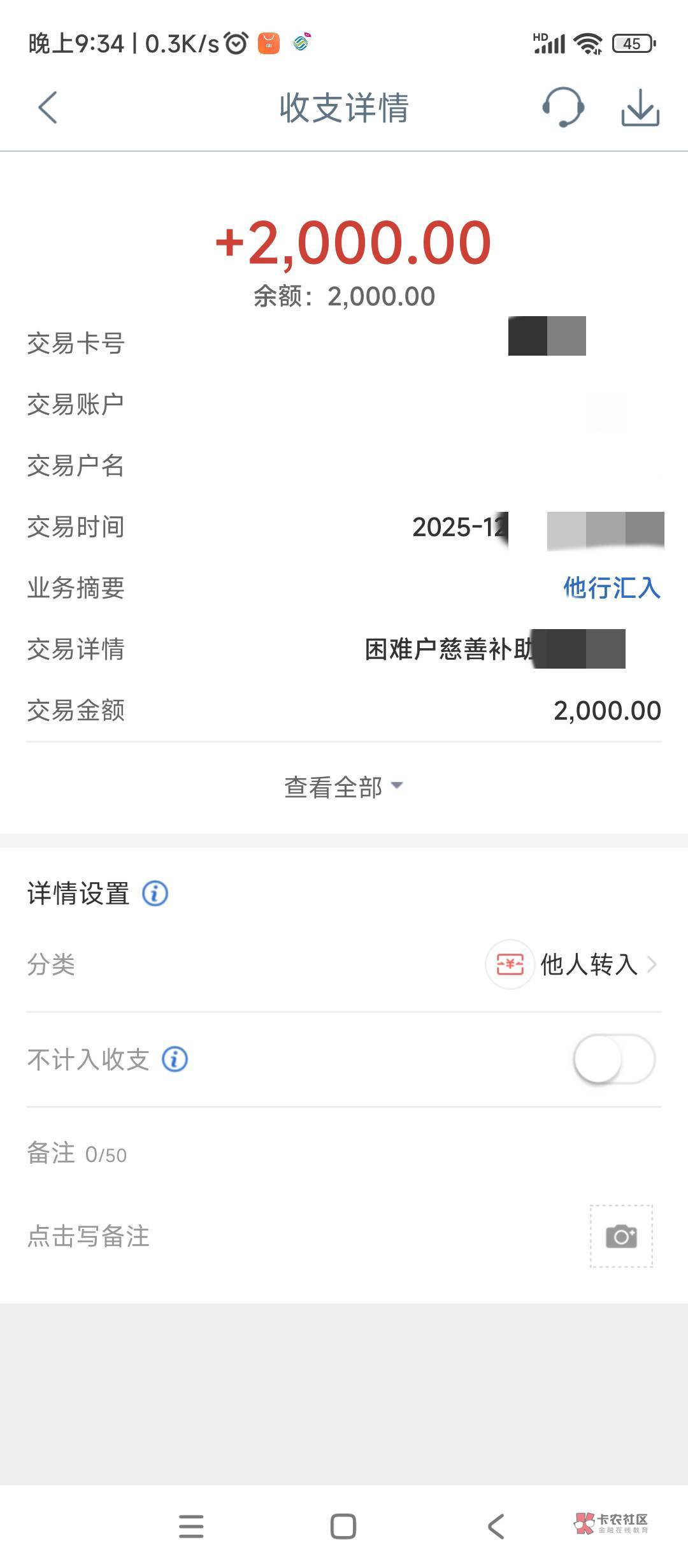This screenshot has height=1568, width=688.
Task: Tap the 他人转入 category red envelope icon
Action: tap(509, 964)
